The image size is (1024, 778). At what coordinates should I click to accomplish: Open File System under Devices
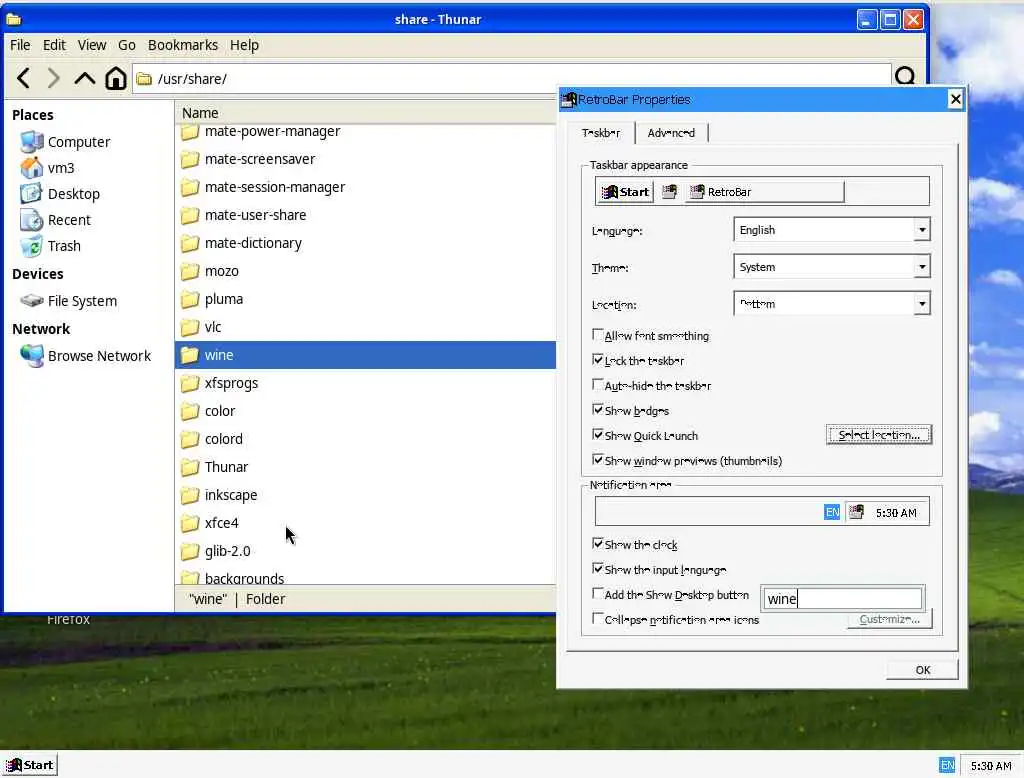click(69, 301)
